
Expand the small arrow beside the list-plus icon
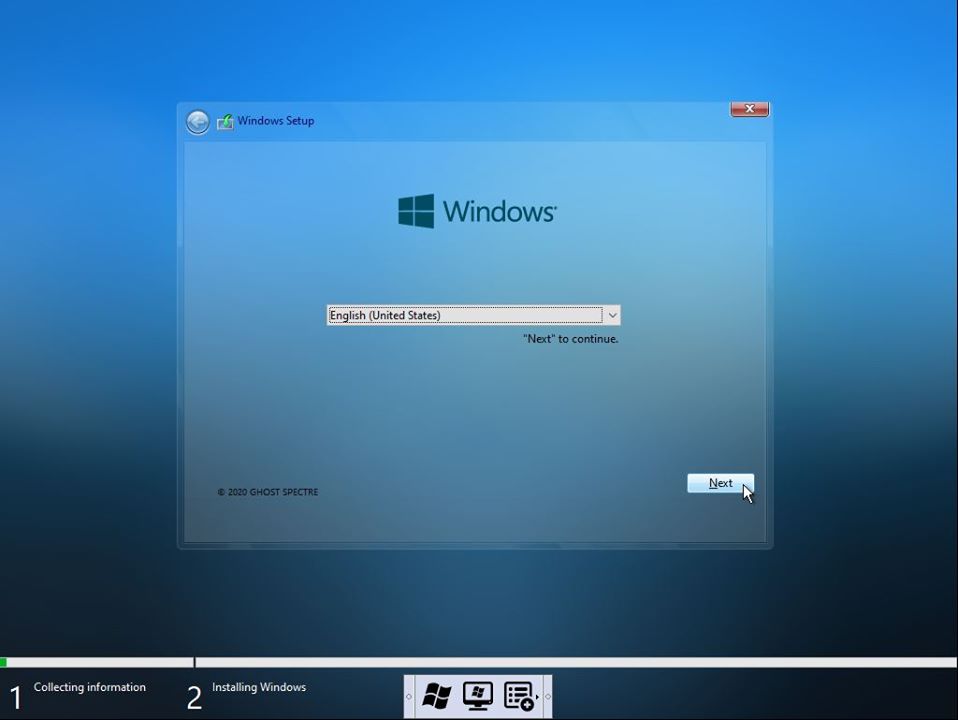click(x=537, y=696)
